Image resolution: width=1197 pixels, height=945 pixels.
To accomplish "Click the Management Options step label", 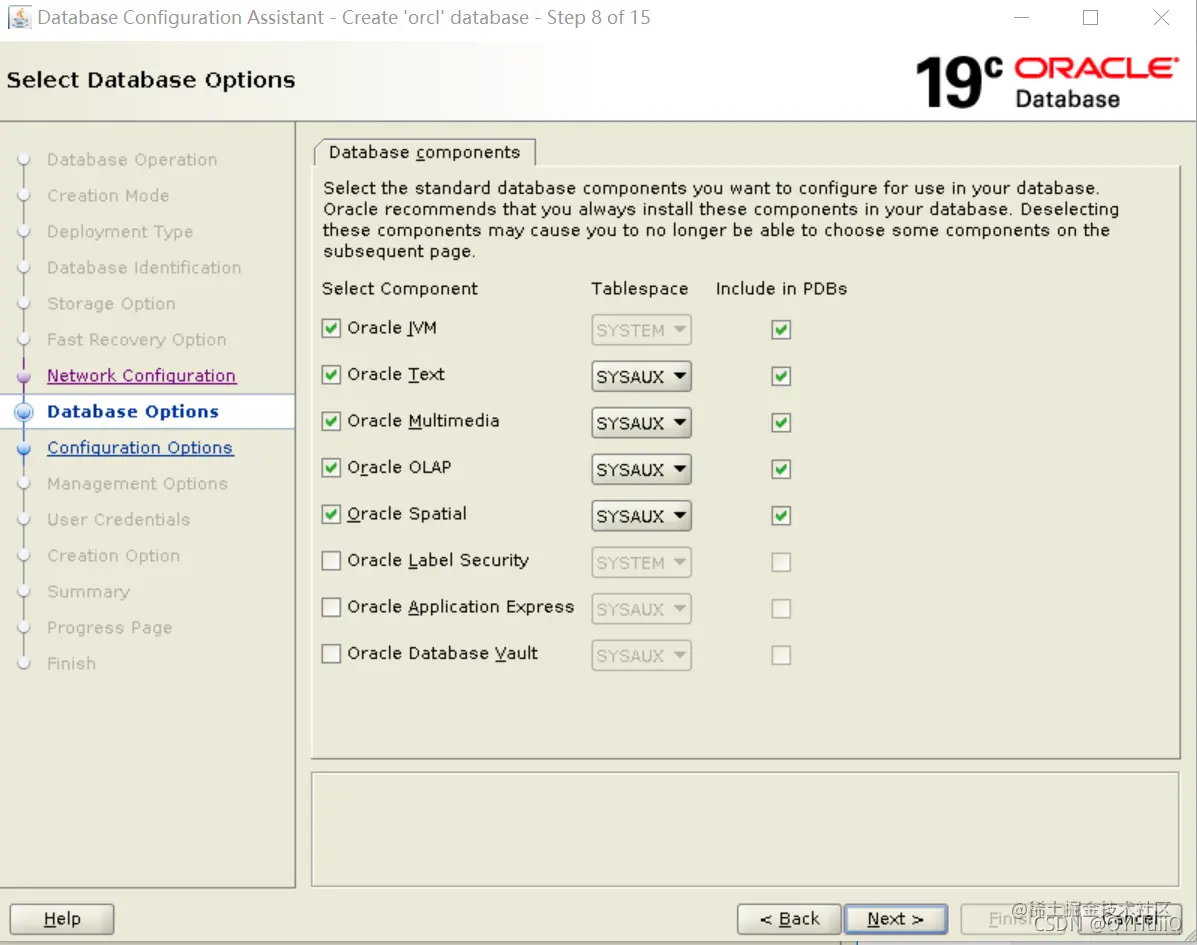I will 137,484.
